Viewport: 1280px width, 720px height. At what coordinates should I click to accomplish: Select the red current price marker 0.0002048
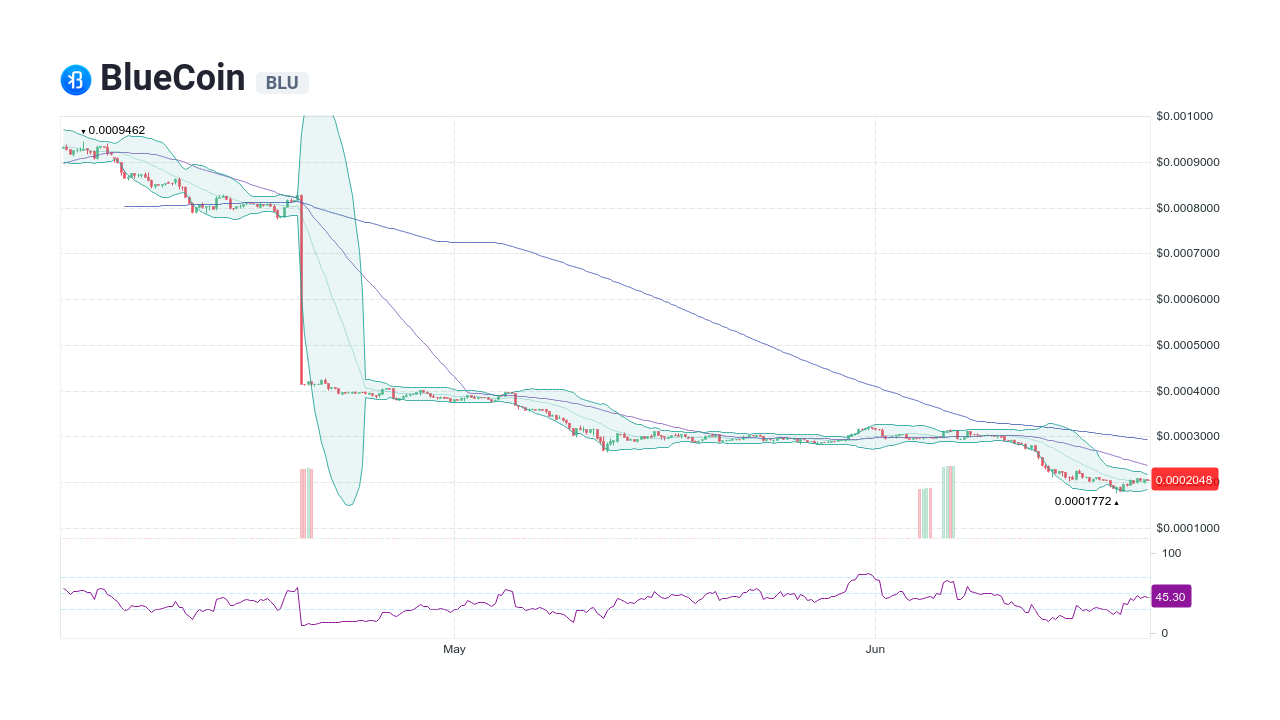point(1185,480)
